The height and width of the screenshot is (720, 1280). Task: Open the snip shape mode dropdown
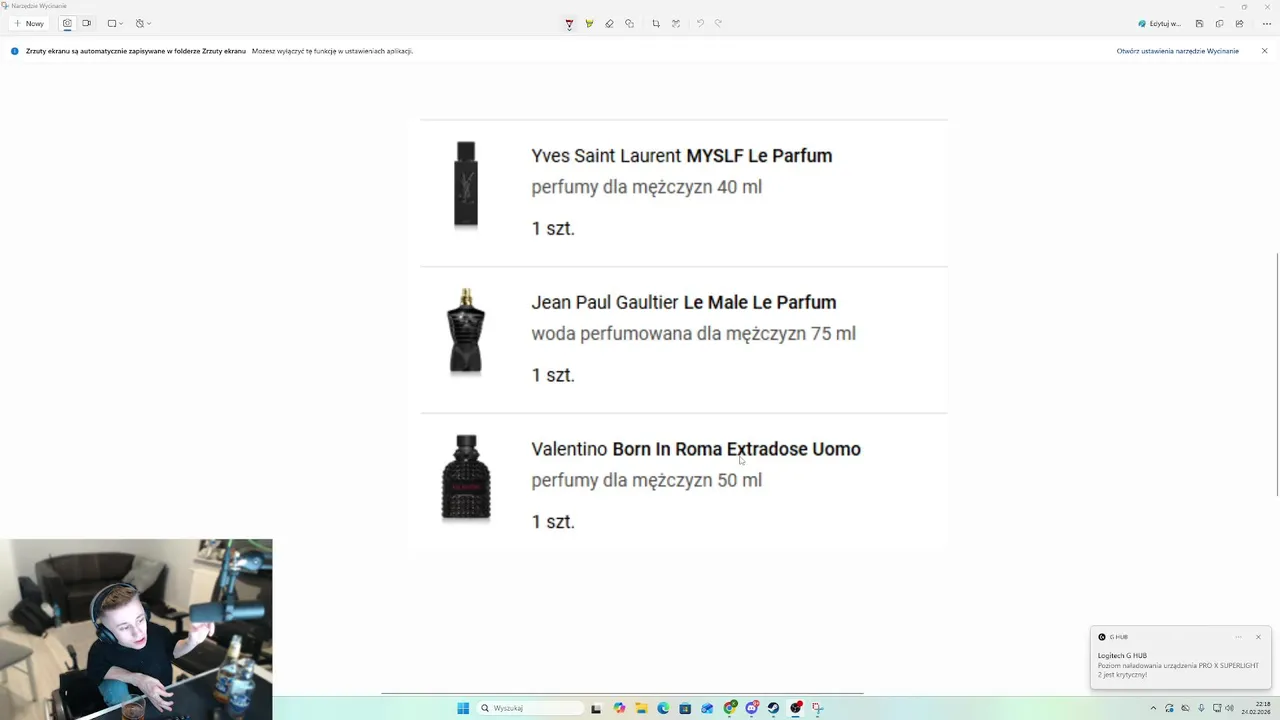coord(115,23)
